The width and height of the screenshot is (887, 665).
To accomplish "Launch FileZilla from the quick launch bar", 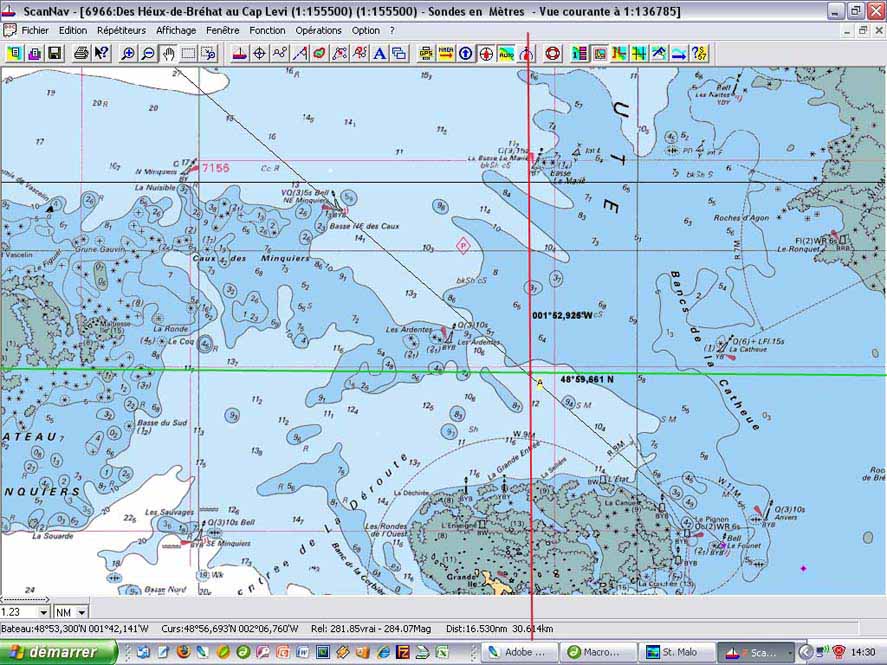I will 403,652.
